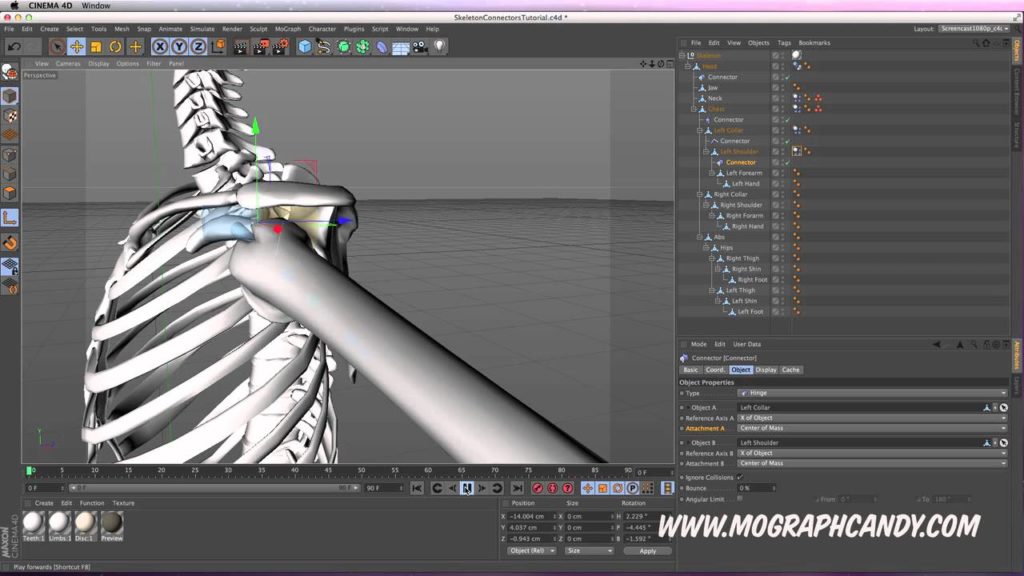This screenshot has height=576, width=1024.
Task: Click the Bounce percentage input field
Action: pyautogui.click(x=756, y=488)
